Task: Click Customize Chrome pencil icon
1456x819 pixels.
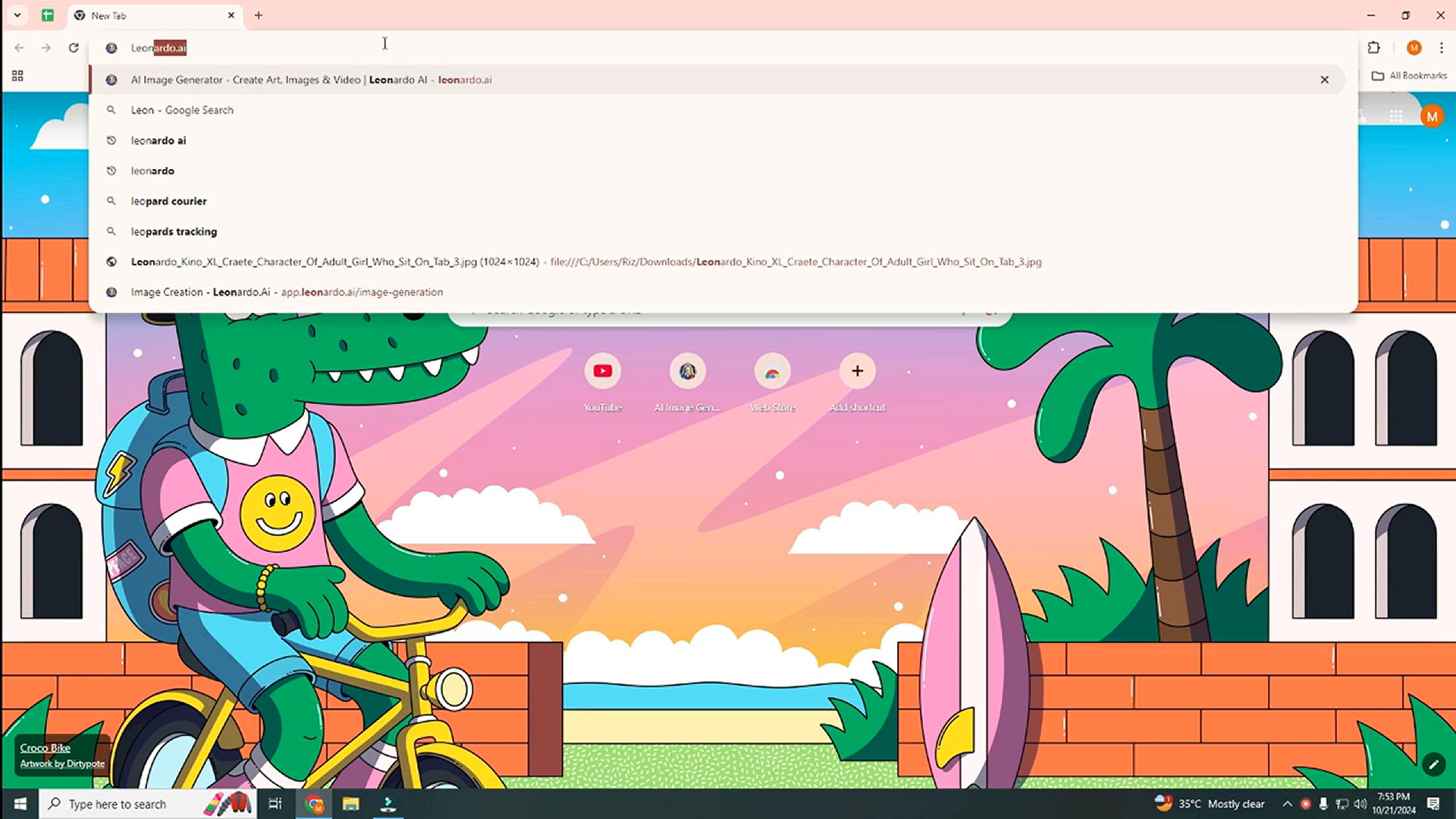Action: tap(1433, 764)
